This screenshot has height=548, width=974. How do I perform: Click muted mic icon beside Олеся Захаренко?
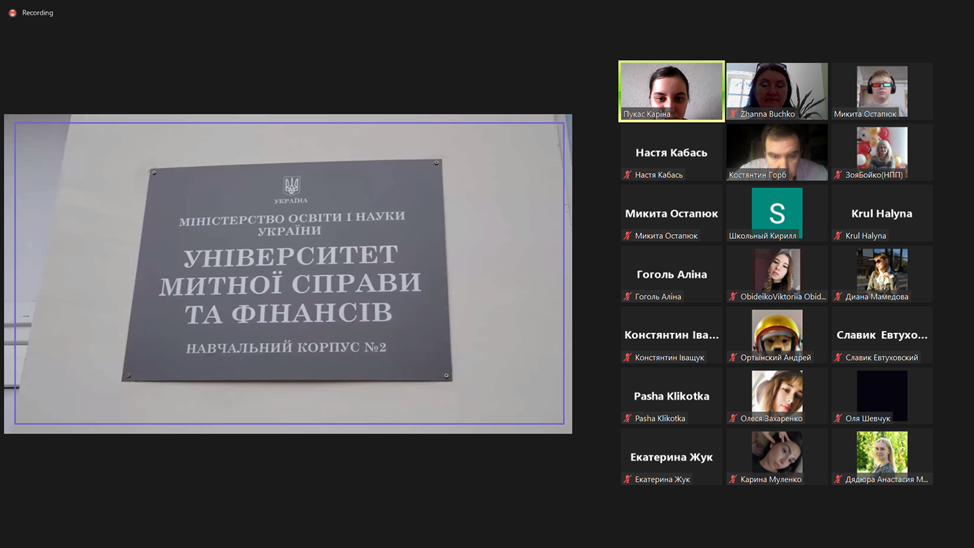pyautogui.click(x=733, y=418)
